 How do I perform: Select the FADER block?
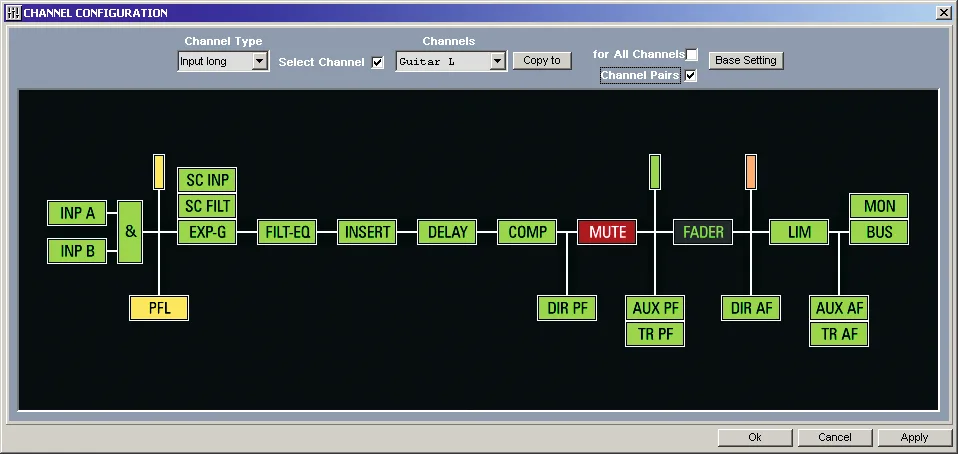point(703,232)
